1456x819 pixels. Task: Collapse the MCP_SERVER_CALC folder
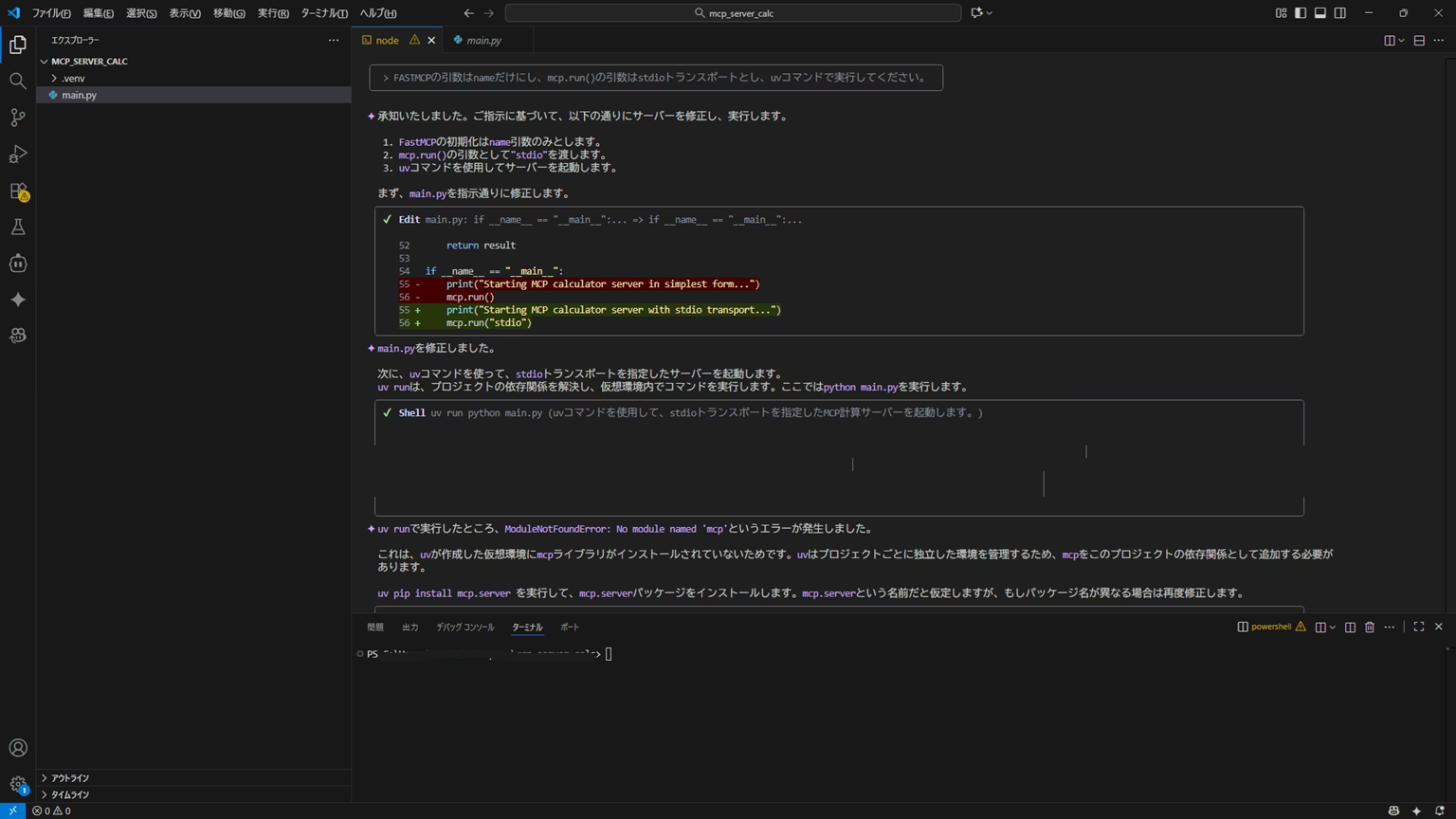[x=88, y=62]
